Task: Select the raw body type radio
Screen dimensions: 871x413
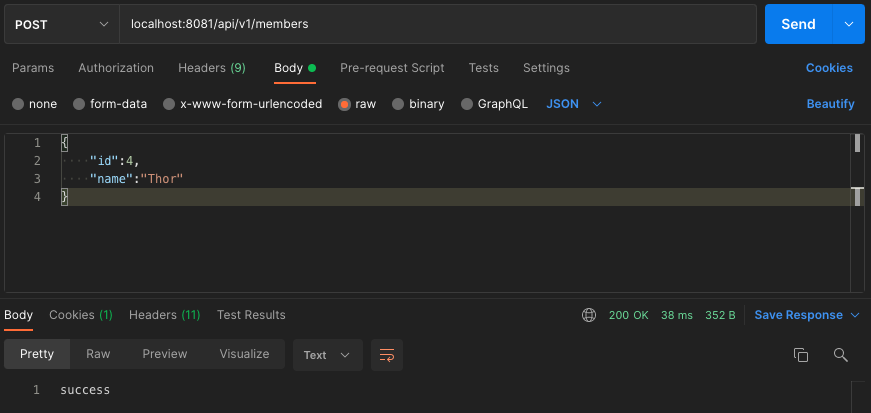Action: pyautogui.click(x=344, y=104)
